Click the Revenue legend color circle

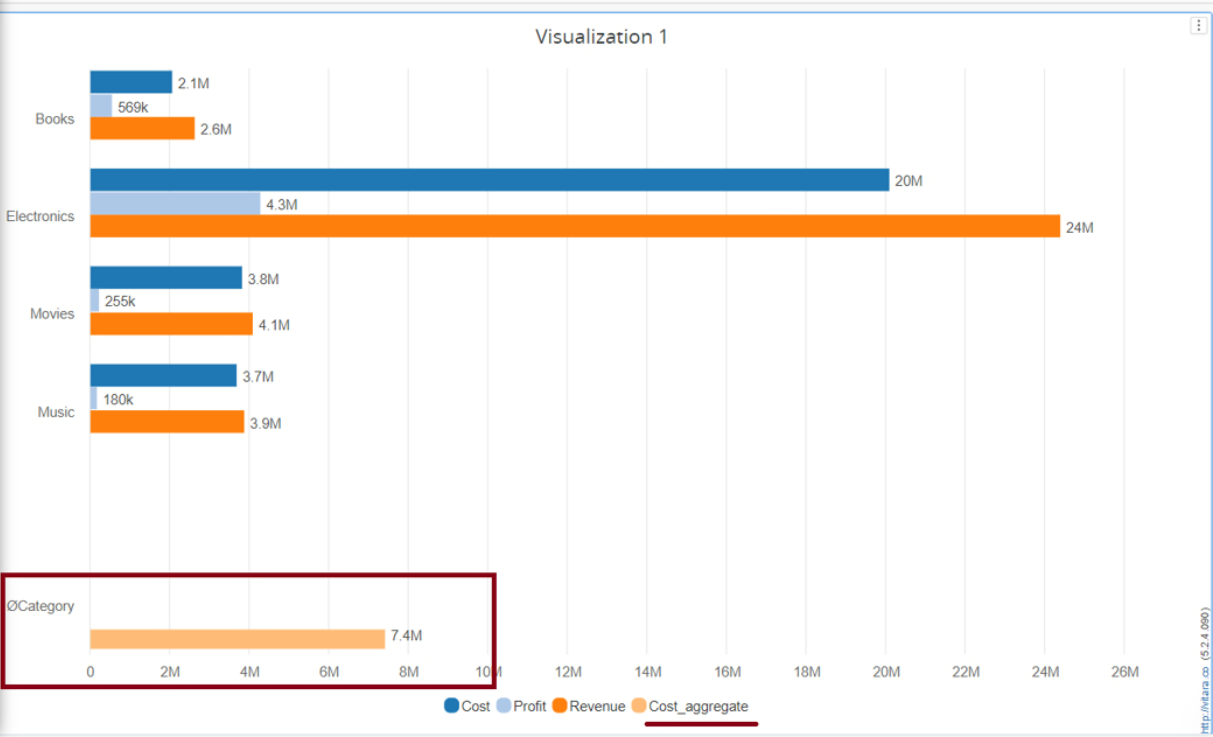pyautogui.click(x=560, y=706)
